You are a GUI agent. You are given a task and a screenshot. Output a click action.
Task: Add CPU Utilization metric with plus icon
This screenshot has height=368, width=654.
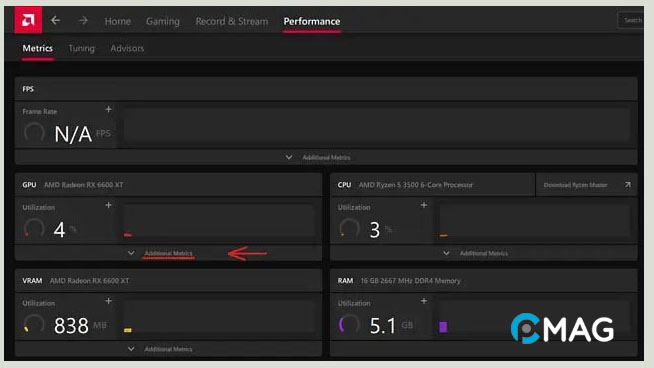coord(424,205)
